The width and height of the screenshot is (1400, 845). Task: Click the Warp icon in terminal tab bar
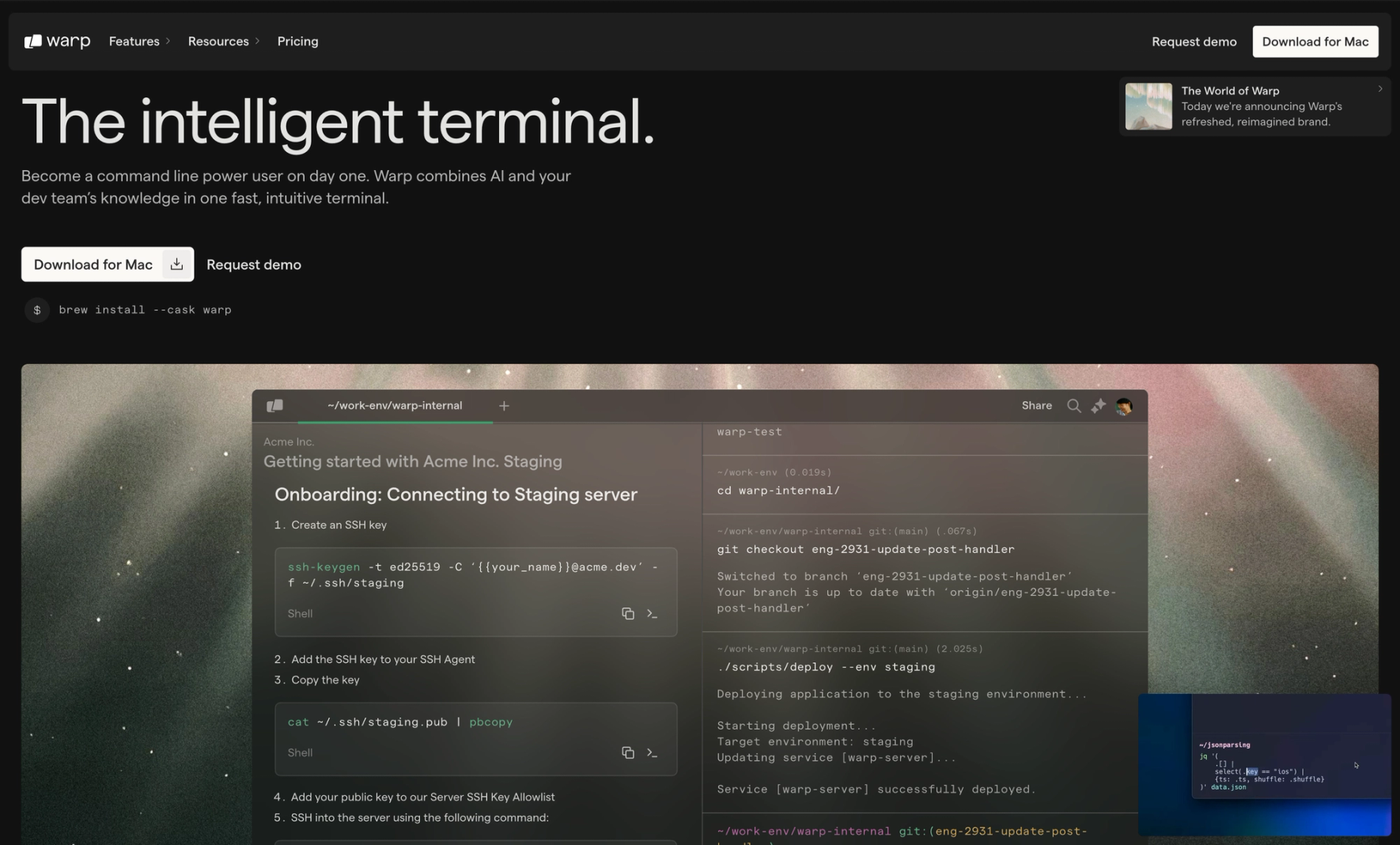click(274, 406)
